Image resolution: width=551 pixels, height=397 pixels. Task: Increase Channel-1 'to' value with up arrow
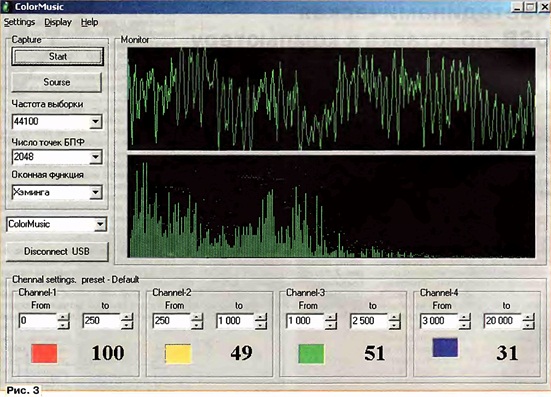tap(127, 317)
